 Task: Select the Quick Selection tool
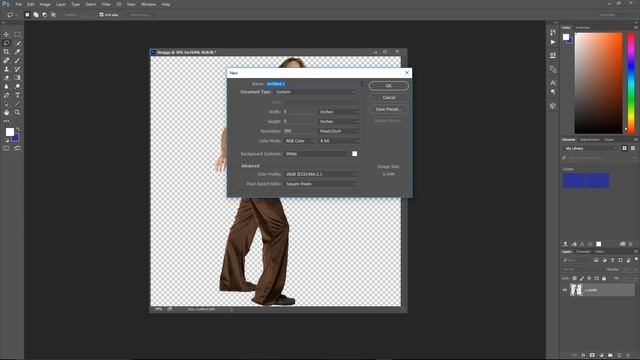(17, 43)
